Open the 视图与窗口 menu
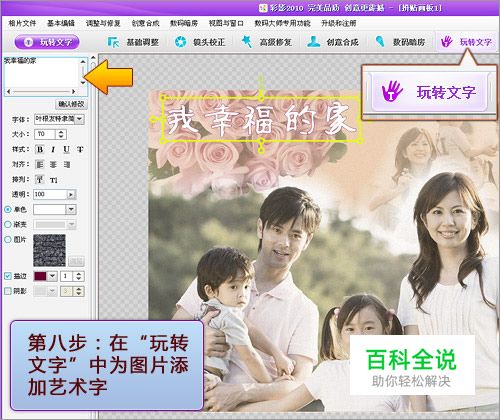The image size is (500, 420). 226,23
